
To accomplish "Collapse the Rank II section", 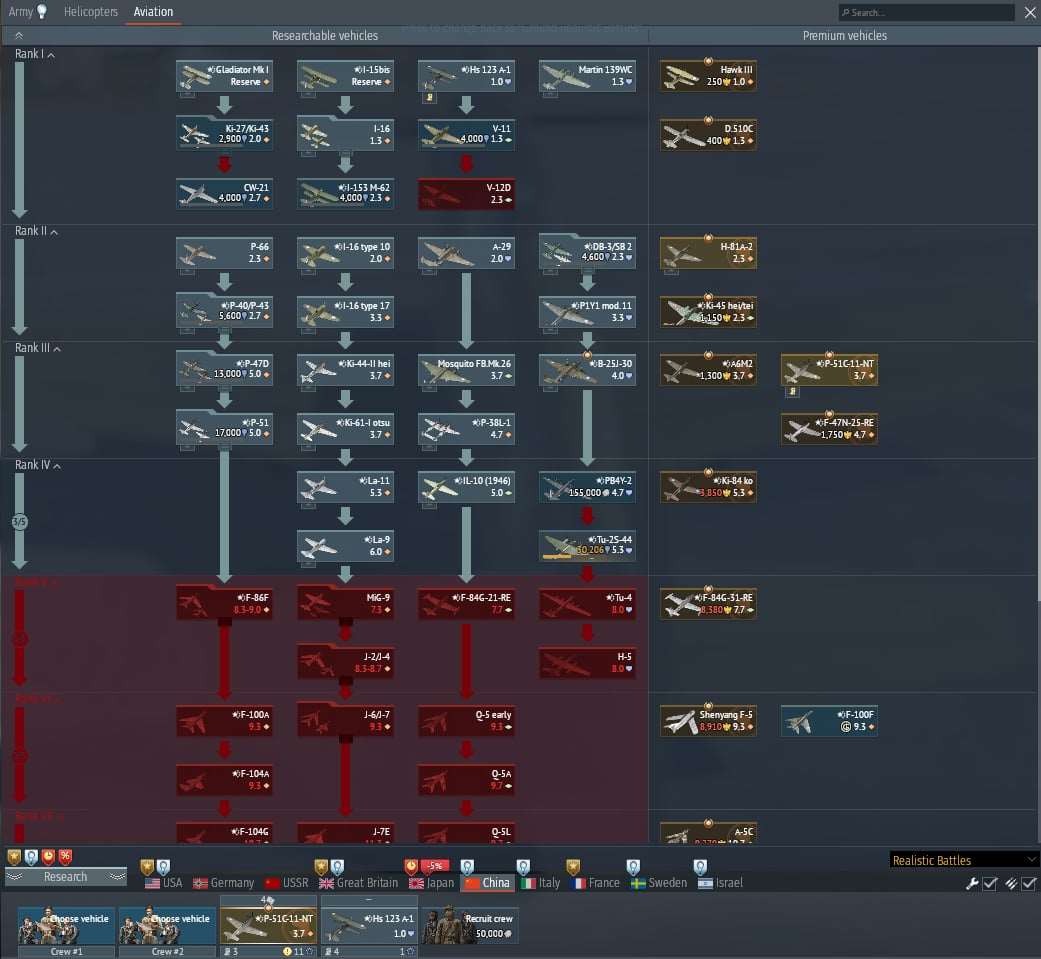I will [36, 231].
